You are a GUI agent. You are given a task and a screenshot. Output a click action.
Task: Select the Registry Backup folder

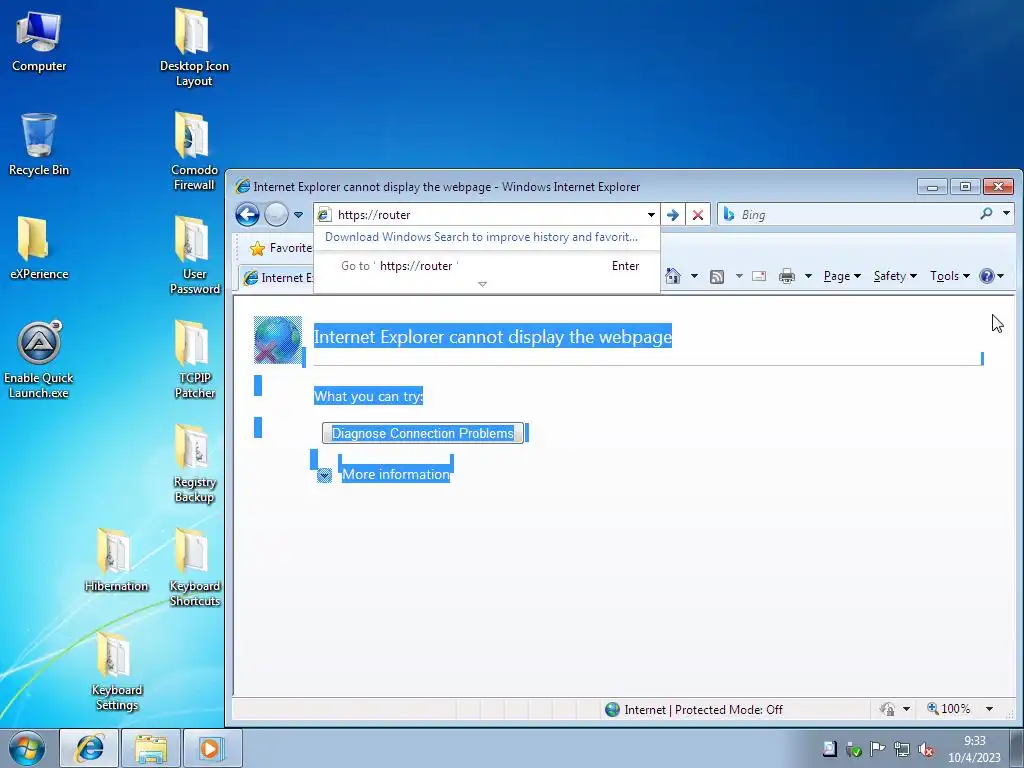tap(194, 464)
